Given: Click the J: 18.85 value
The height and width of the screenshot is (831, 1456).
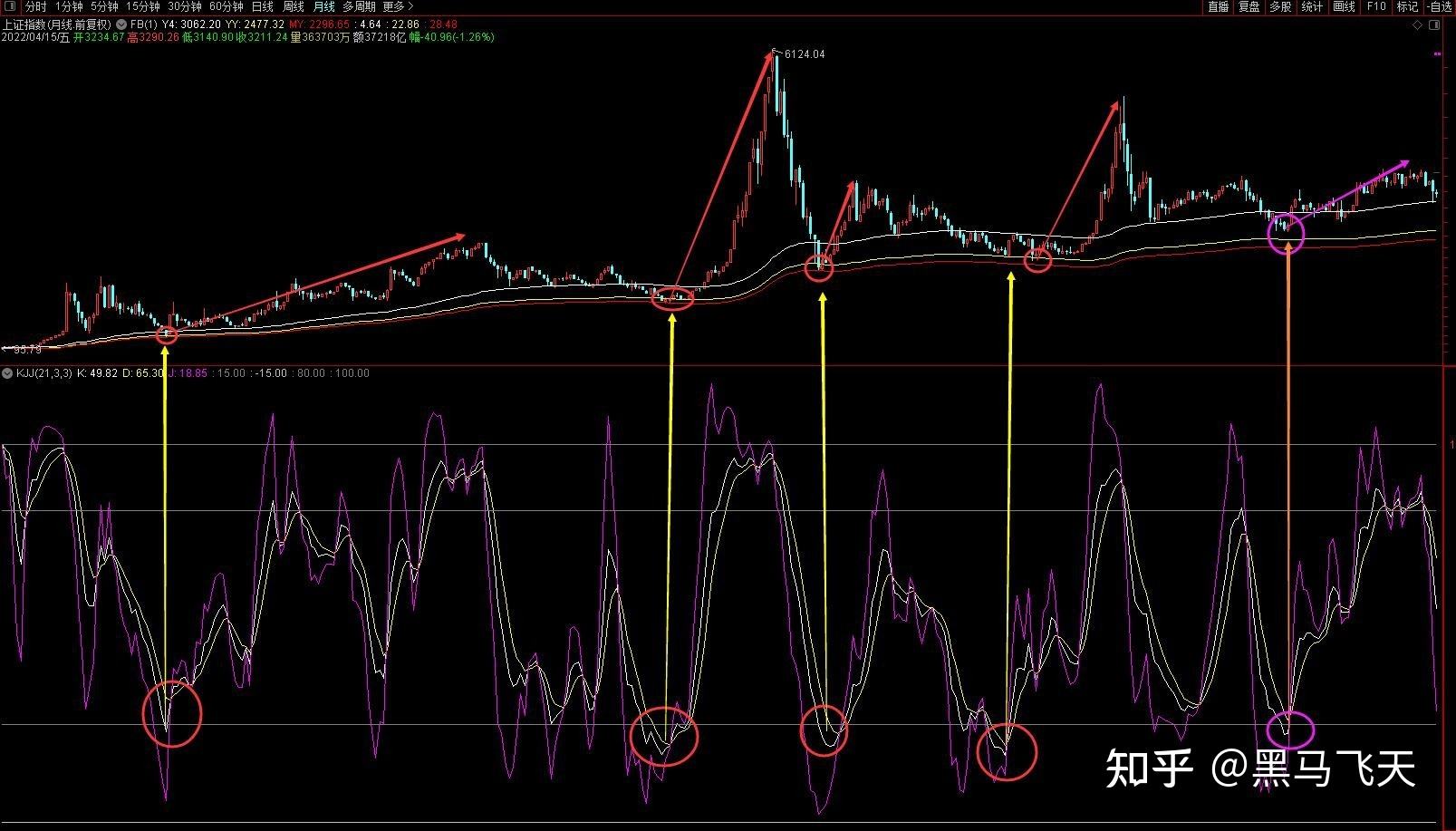Looking at the screenshot, I should (188, 373).
